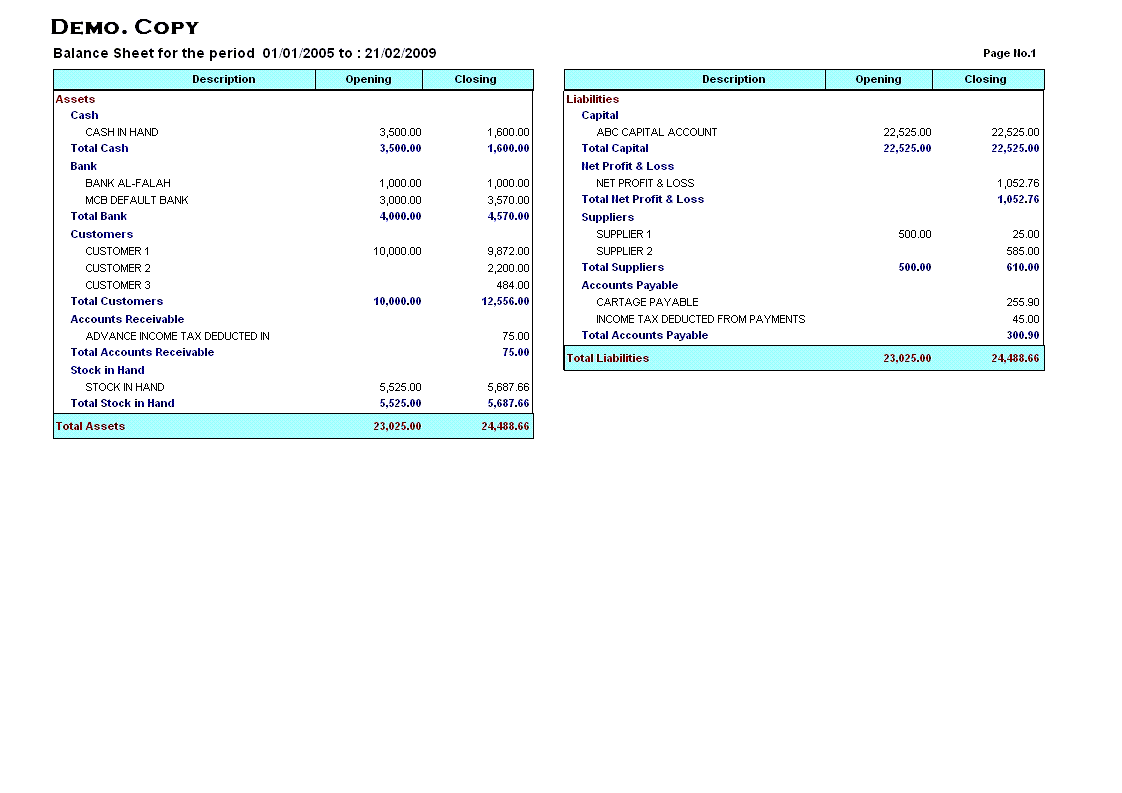Screen dimensions: 1122x793
Task: Click Total Liabilities opening value 23,025.00
Action: (907, 358)
